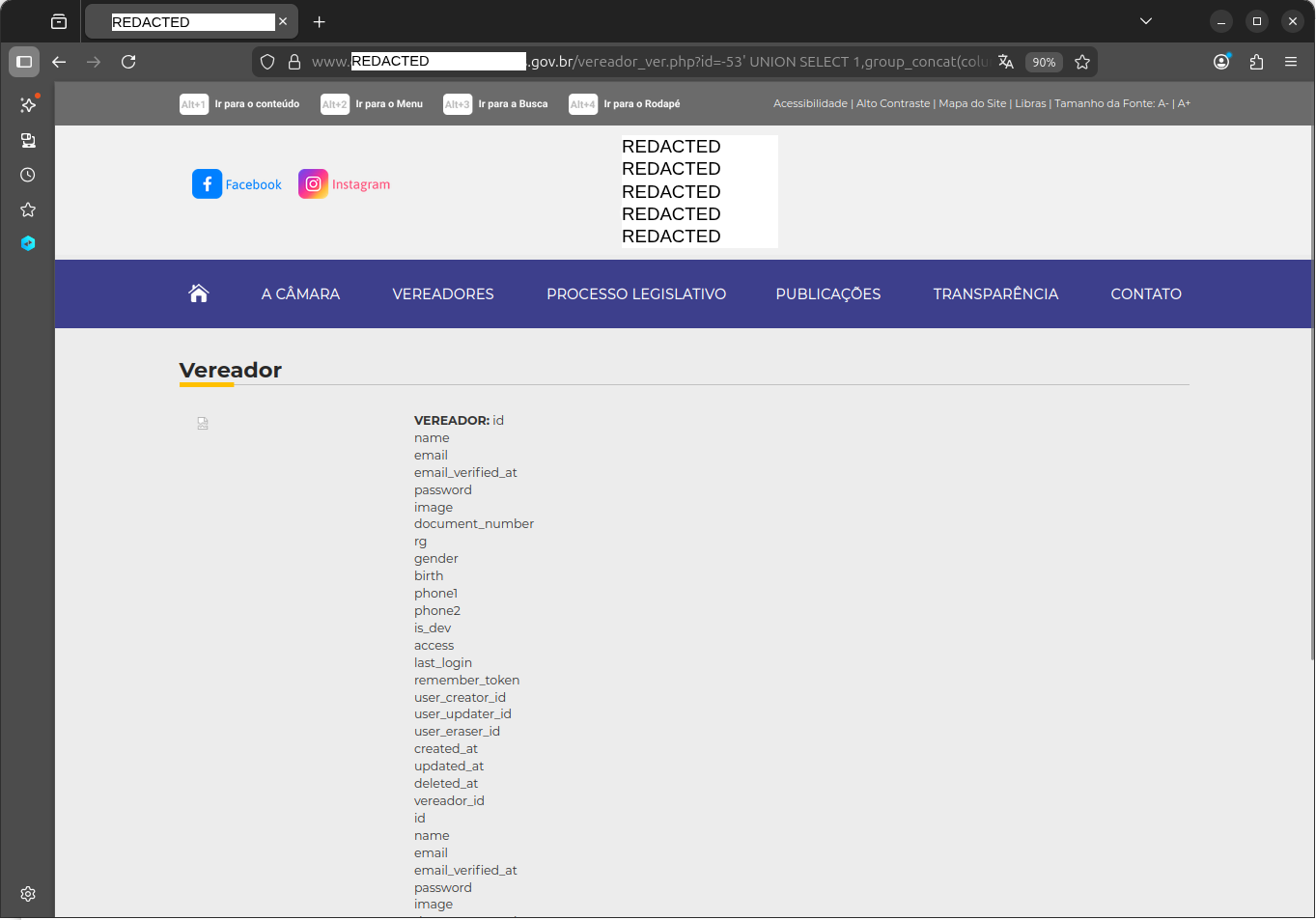Screen dimensions: 1316x920
Task: Open the extensions puzzle menu
Action: 1256,61
